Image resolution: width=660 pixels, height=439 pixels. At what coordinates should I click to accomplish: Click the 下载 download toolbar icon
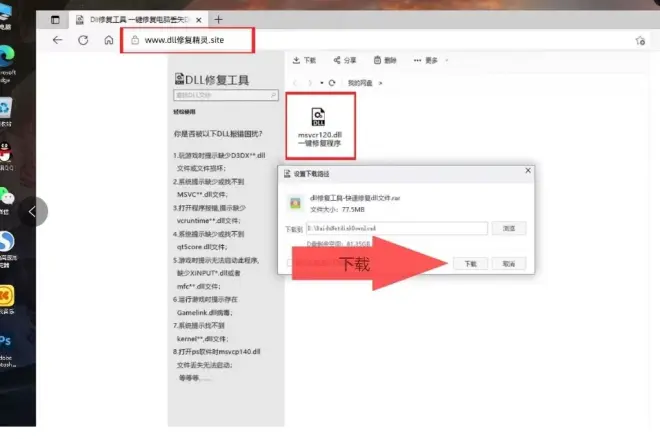click(305, 61)
